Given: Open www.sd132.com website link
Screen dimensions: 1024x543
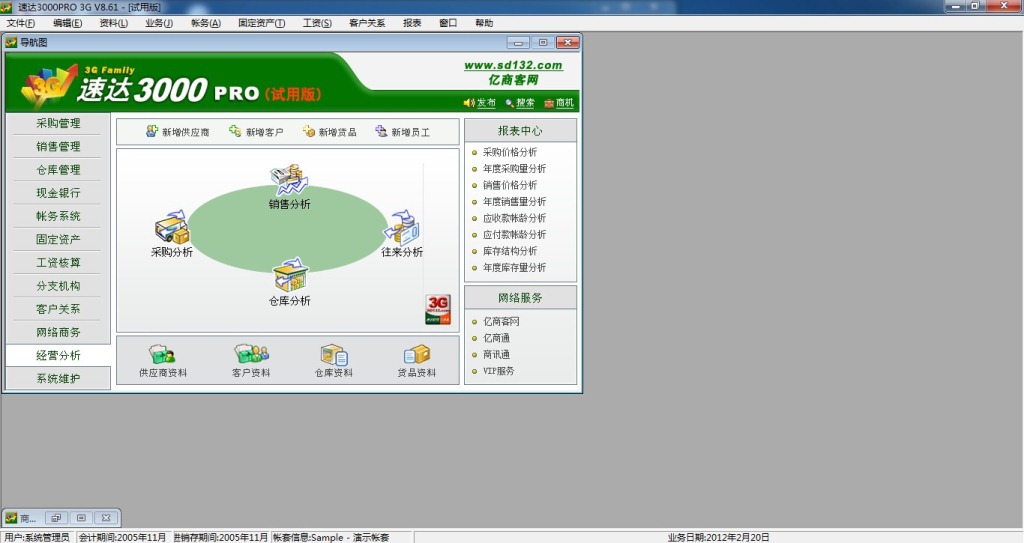Looking at the screenshot, I should point(513,65).
